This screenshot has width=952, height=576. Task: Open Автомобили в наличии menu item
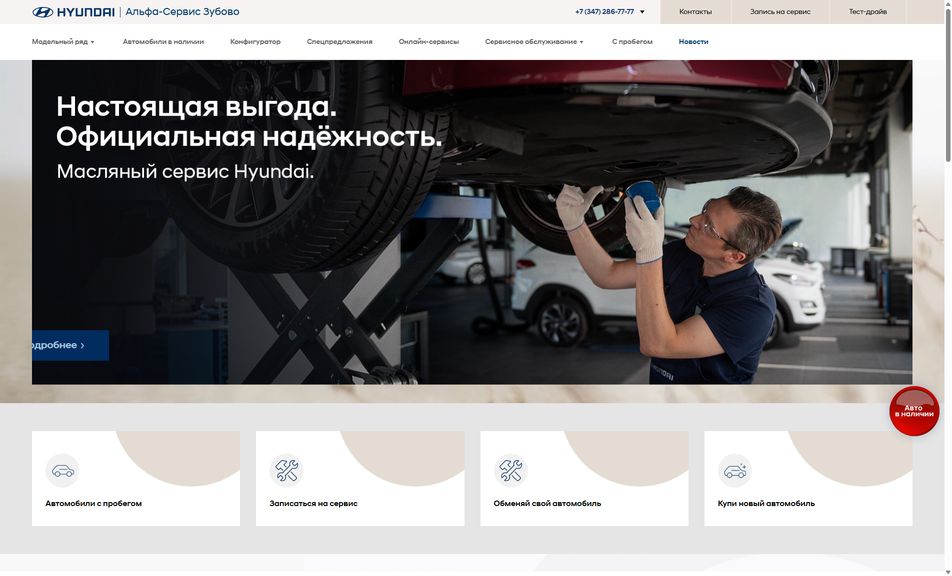coord(163,42)
